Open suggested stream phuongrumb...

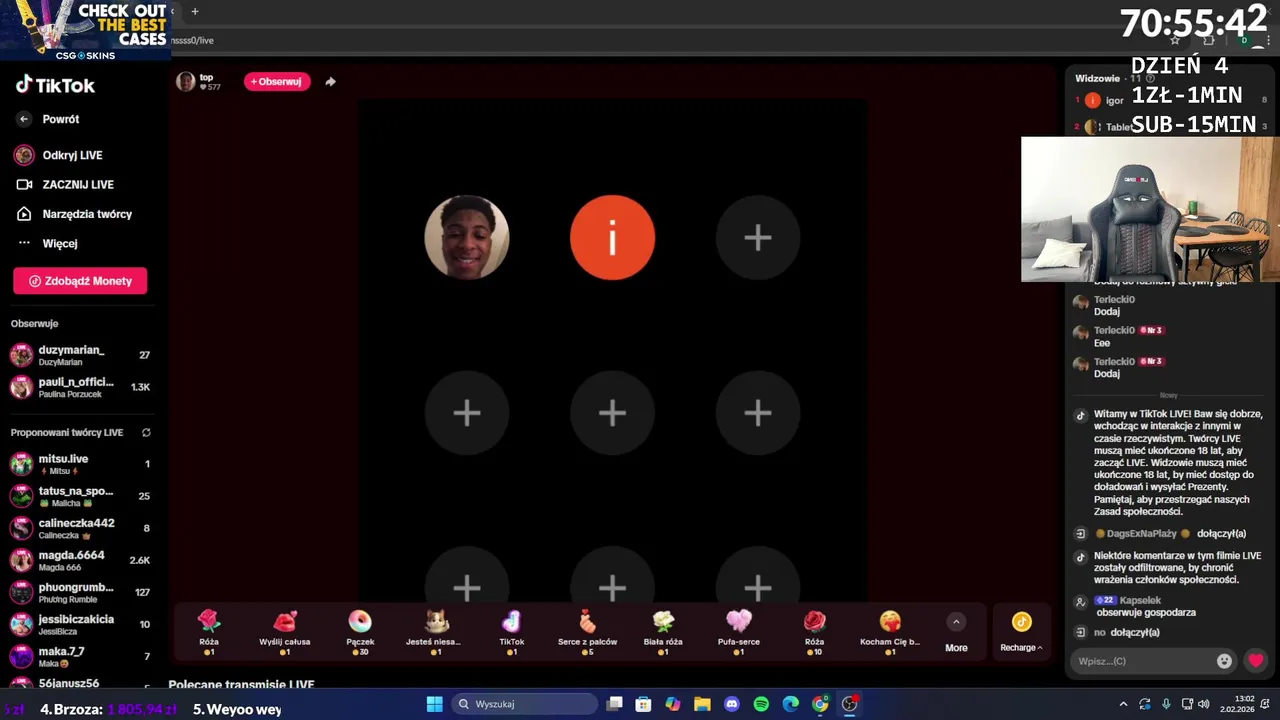tap(80, 592)
